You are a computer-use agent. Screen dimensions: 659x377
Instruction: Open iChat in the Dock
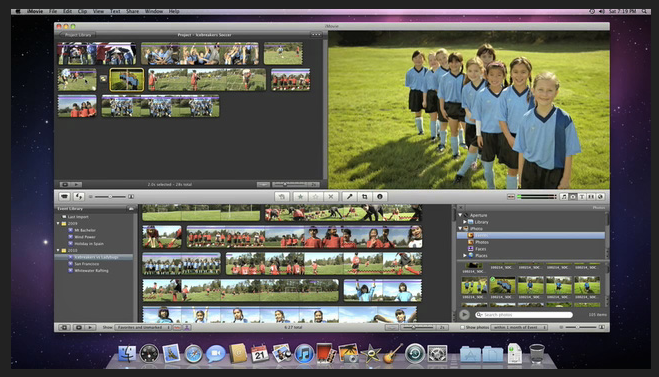[x=216, y=353]
